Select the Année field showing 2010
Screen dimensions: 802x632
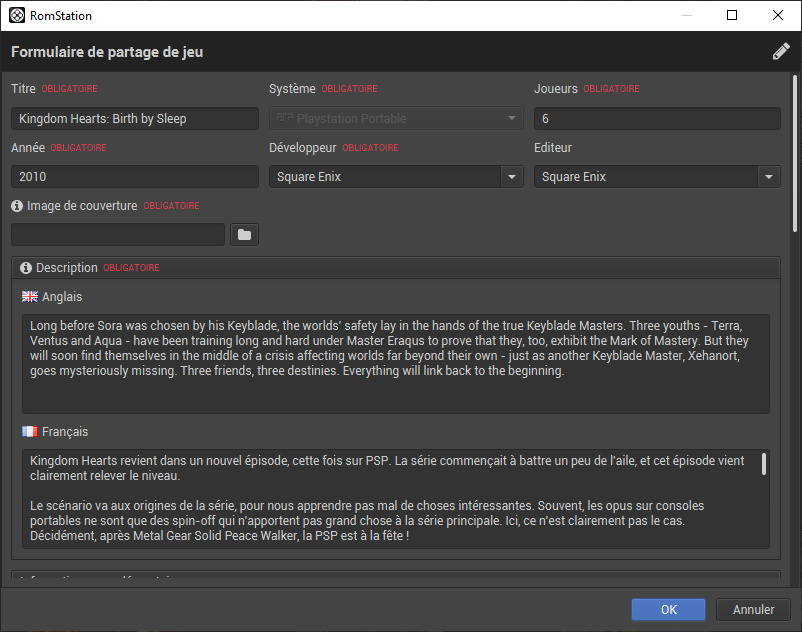tap(135, 177)
